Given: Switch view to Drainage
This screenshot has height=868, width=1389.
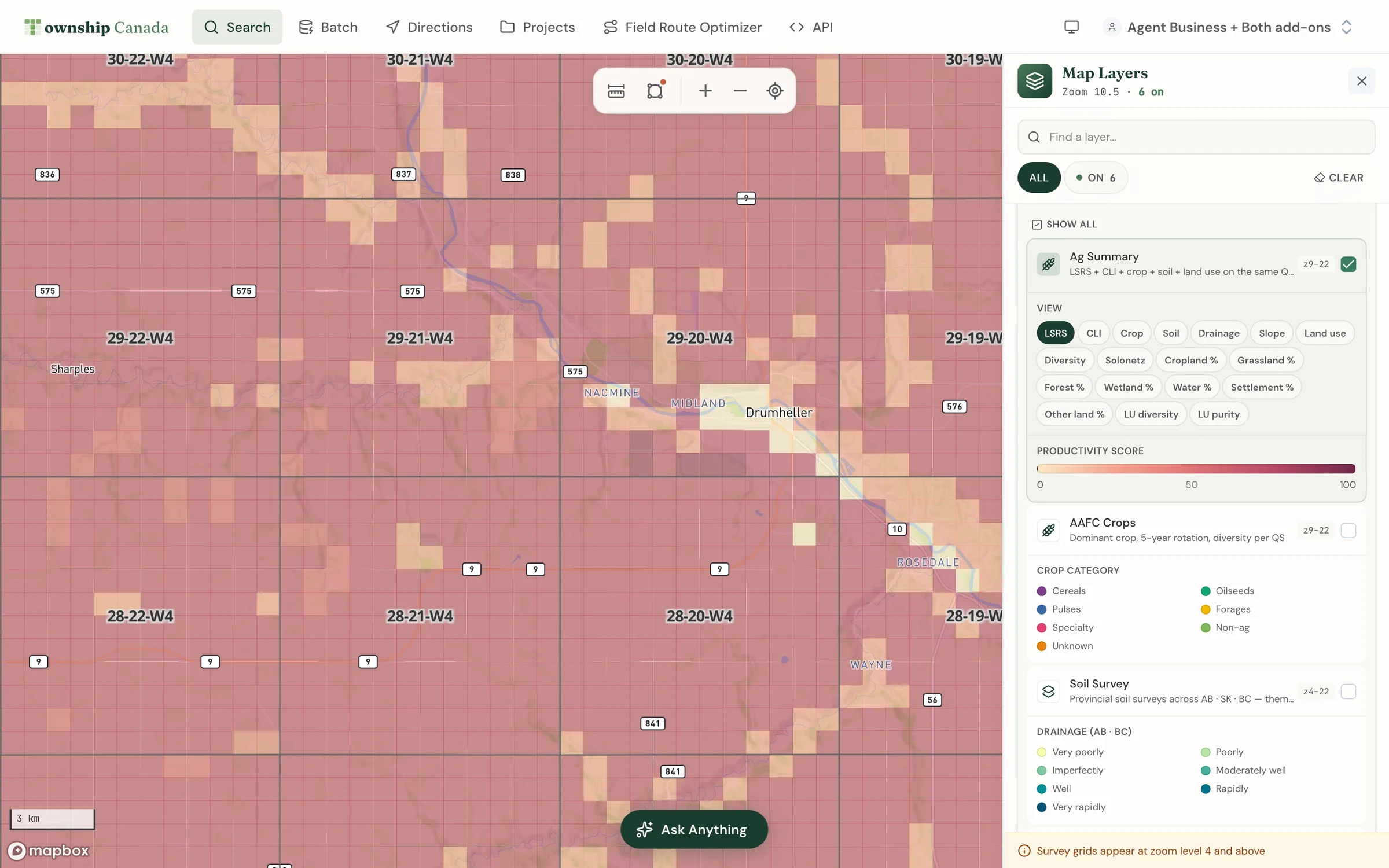Looking at the screenshot, I should point(1219,333).
